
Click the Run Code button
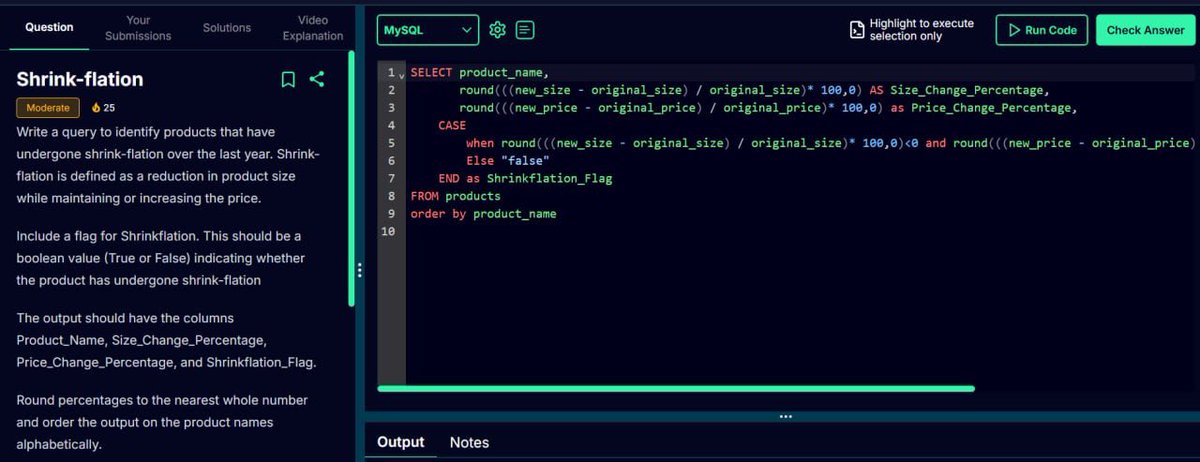click(1041, 30)
